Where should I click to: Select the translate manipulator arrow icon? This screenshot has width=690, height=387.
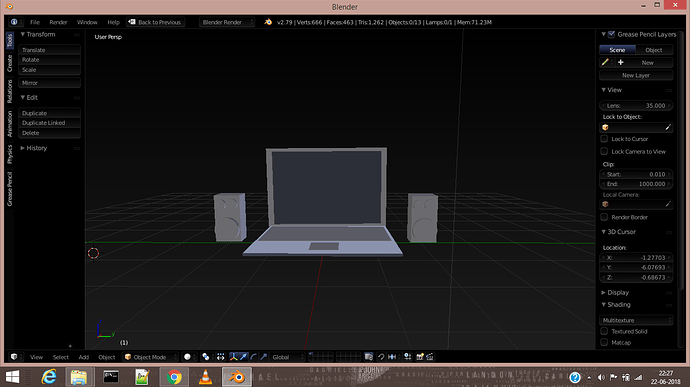[x=243, y=357]
